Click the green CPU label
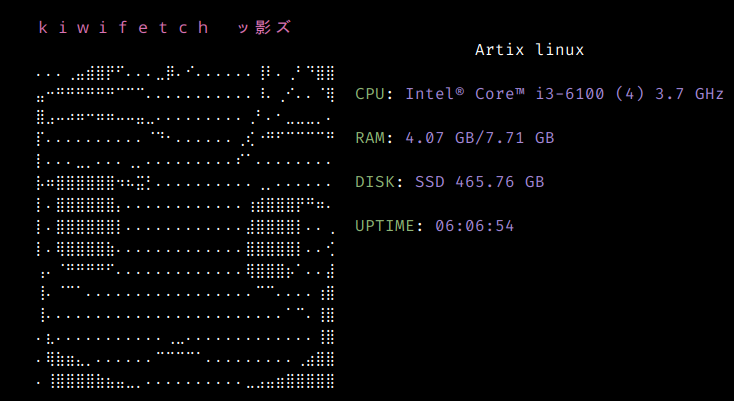734x401 pixels. tap(370, 94)
